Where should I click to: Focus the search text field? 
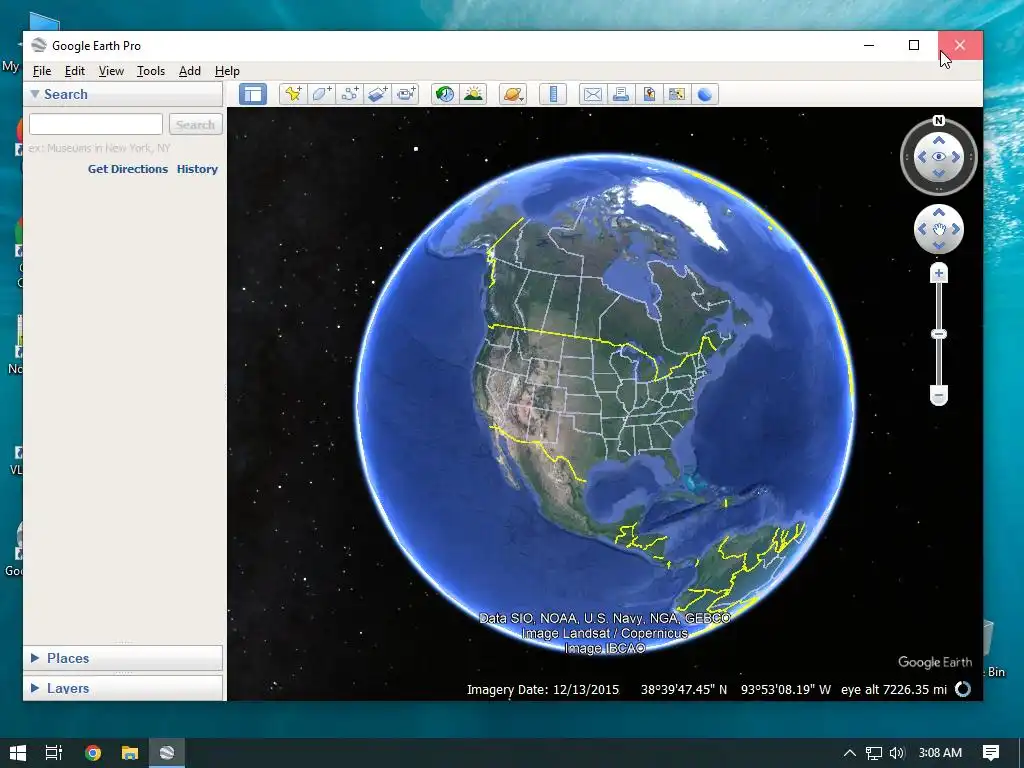(96, 124)
